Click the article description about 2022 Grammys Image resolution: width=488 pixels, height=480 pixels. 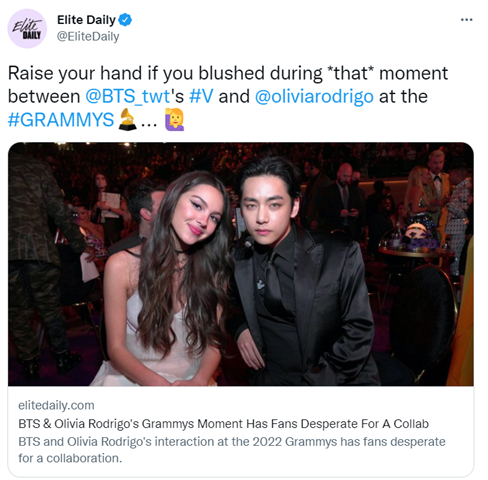[232, 450]
